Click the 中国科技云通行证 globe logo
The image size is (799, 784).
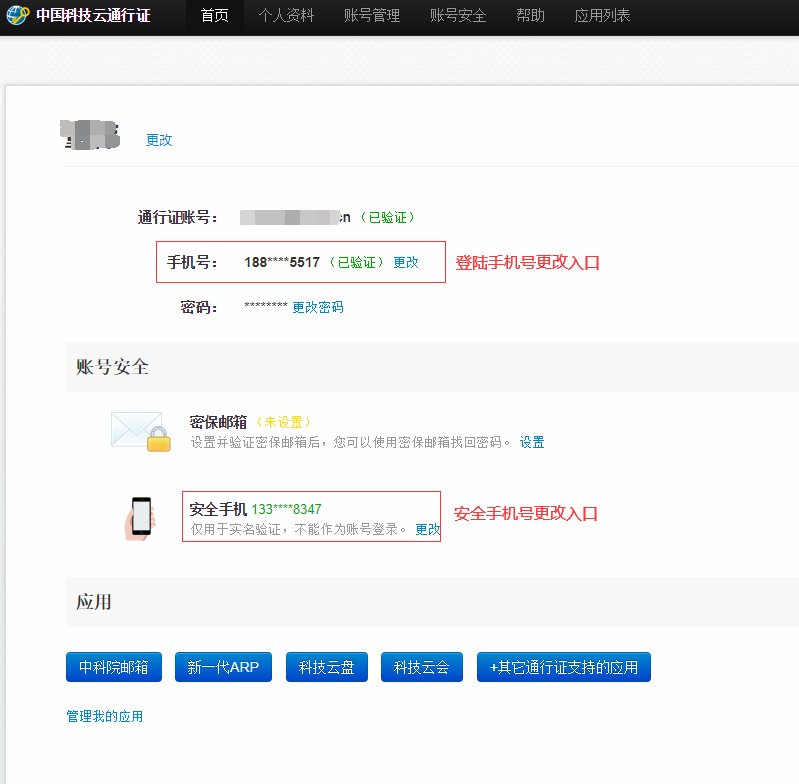point(17,16)
